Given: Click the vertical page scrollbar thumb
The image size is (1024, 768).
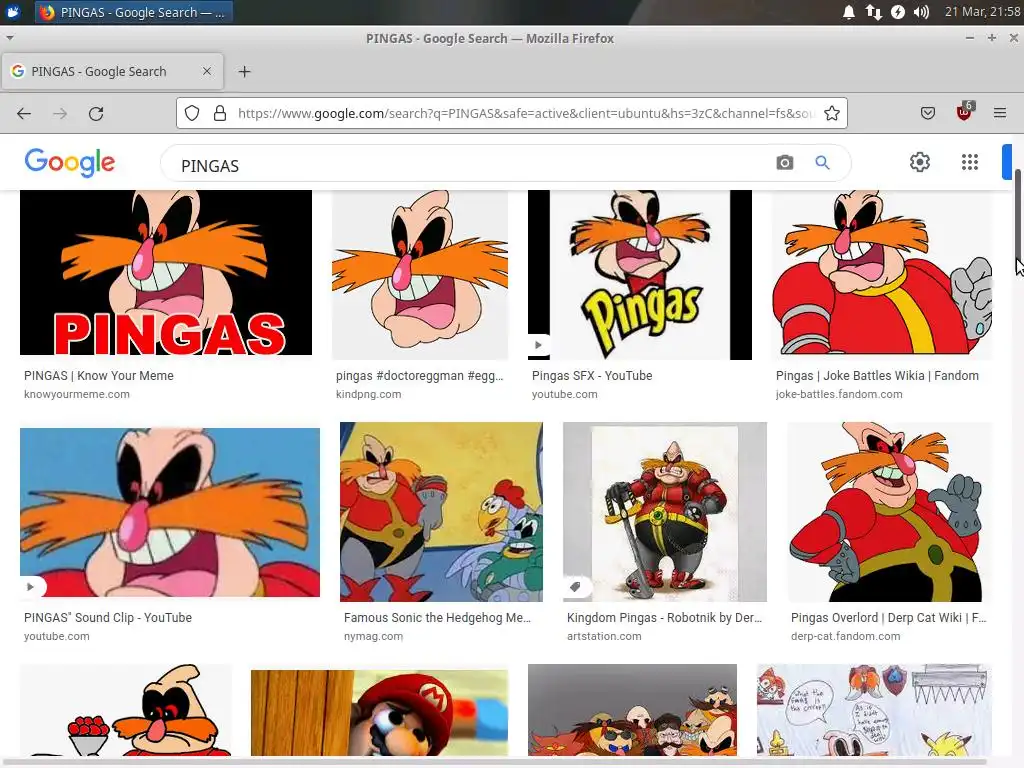Looking at the screenshot, I should pos(1017,216).
